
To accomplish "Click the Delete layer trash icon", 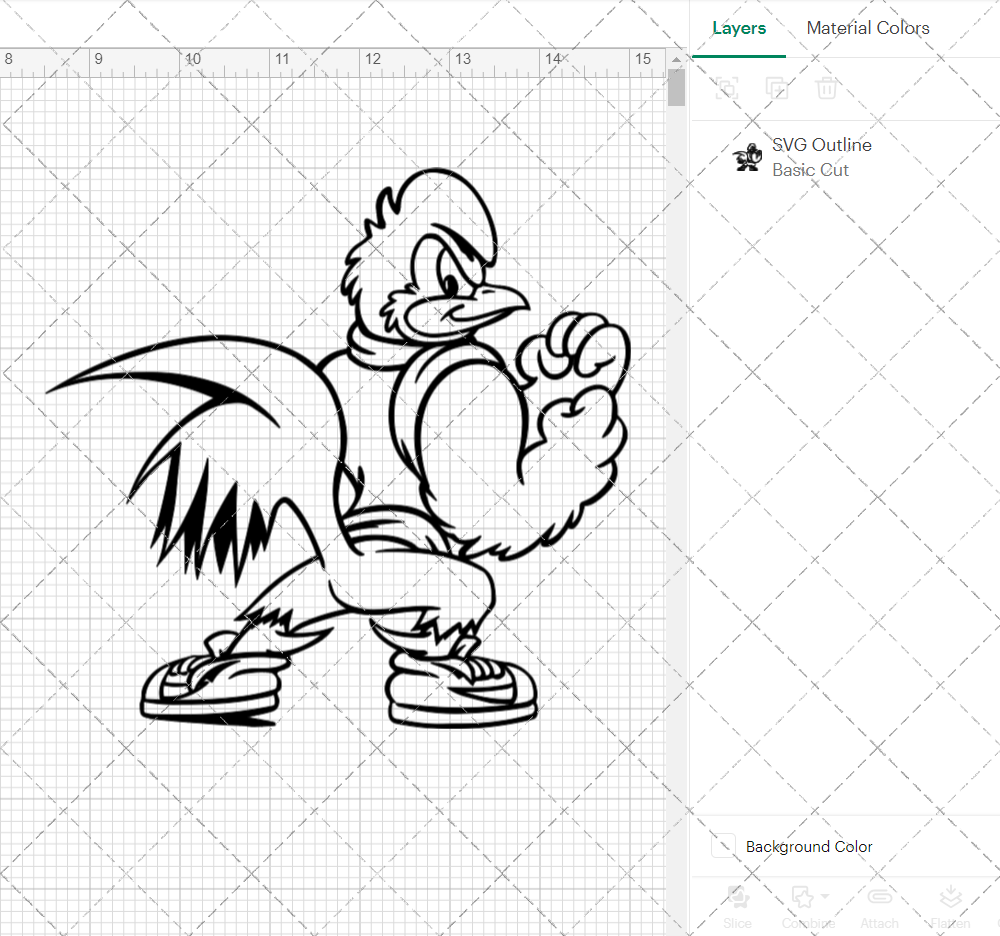I will (x=826, y=88).
